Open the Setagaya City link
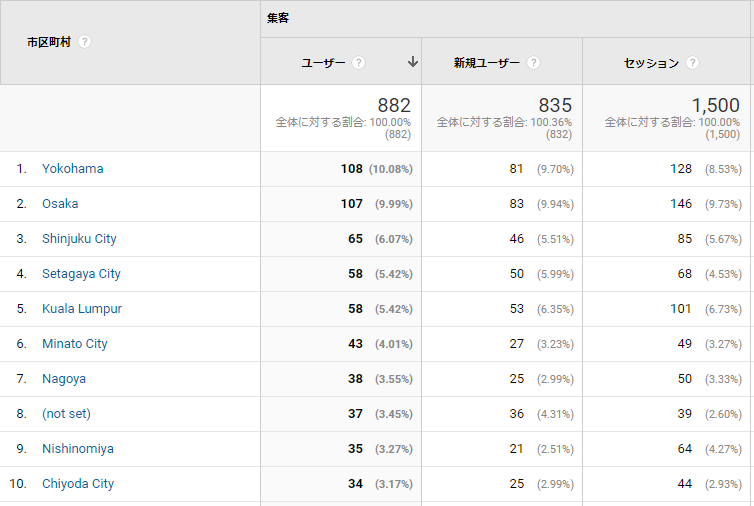The height and width of the screenshot is (506, 754). (x=81, y=274)
